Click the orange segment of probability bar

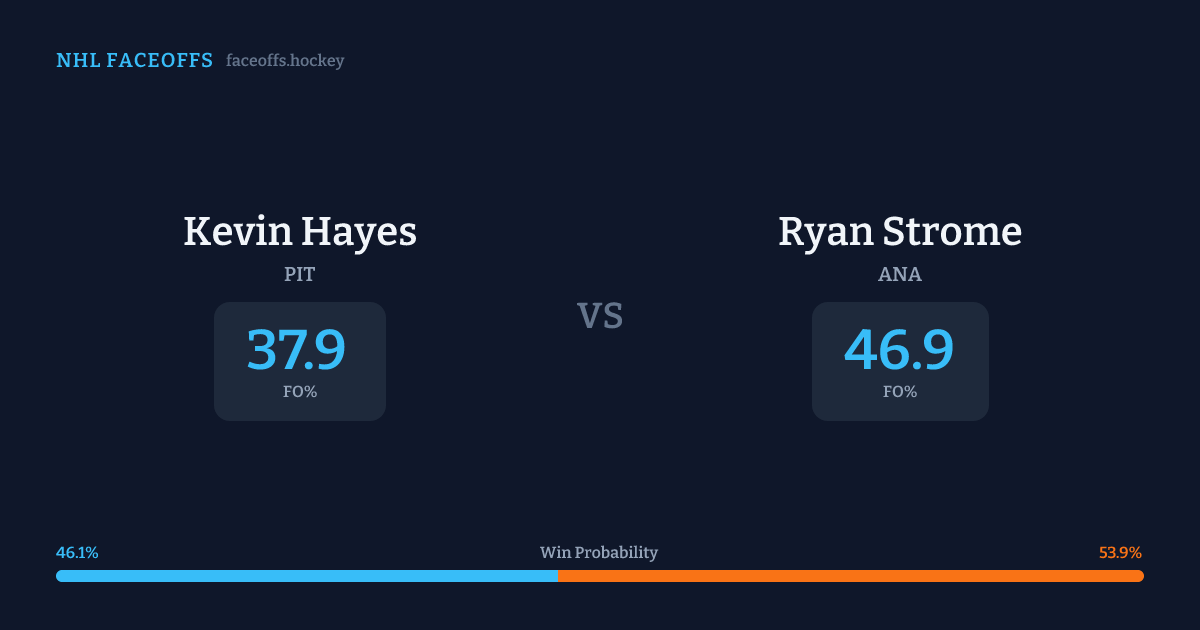coord(850,576)
